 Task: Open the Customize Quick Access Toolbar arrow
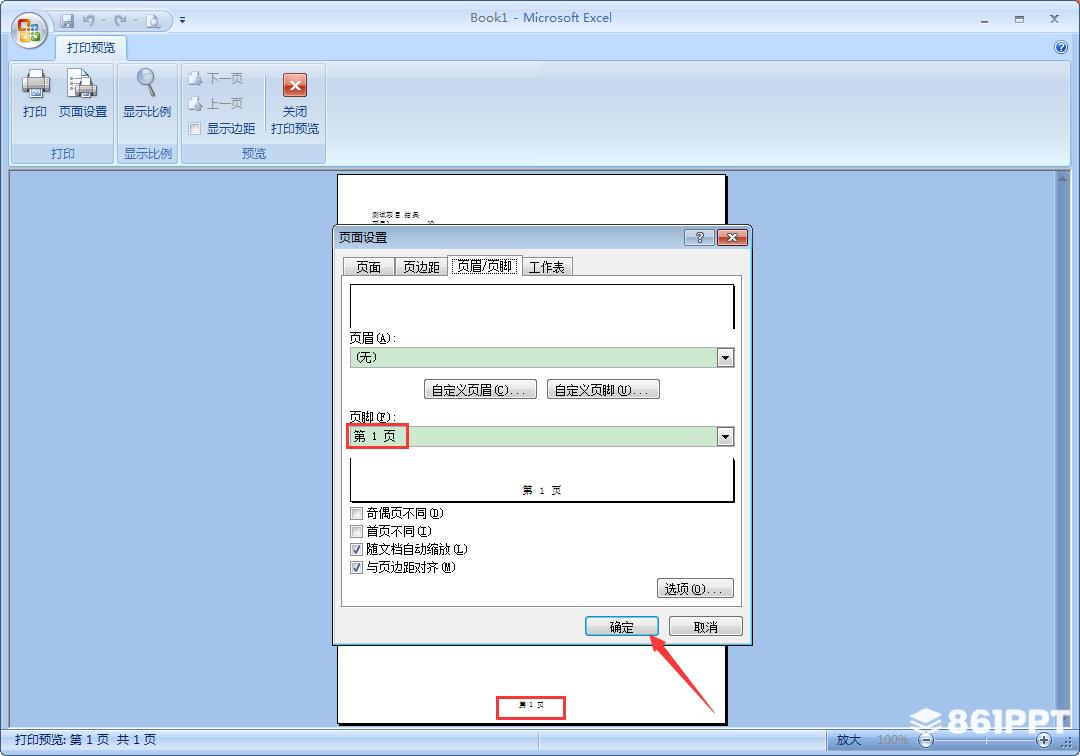[x=183, y=21]
